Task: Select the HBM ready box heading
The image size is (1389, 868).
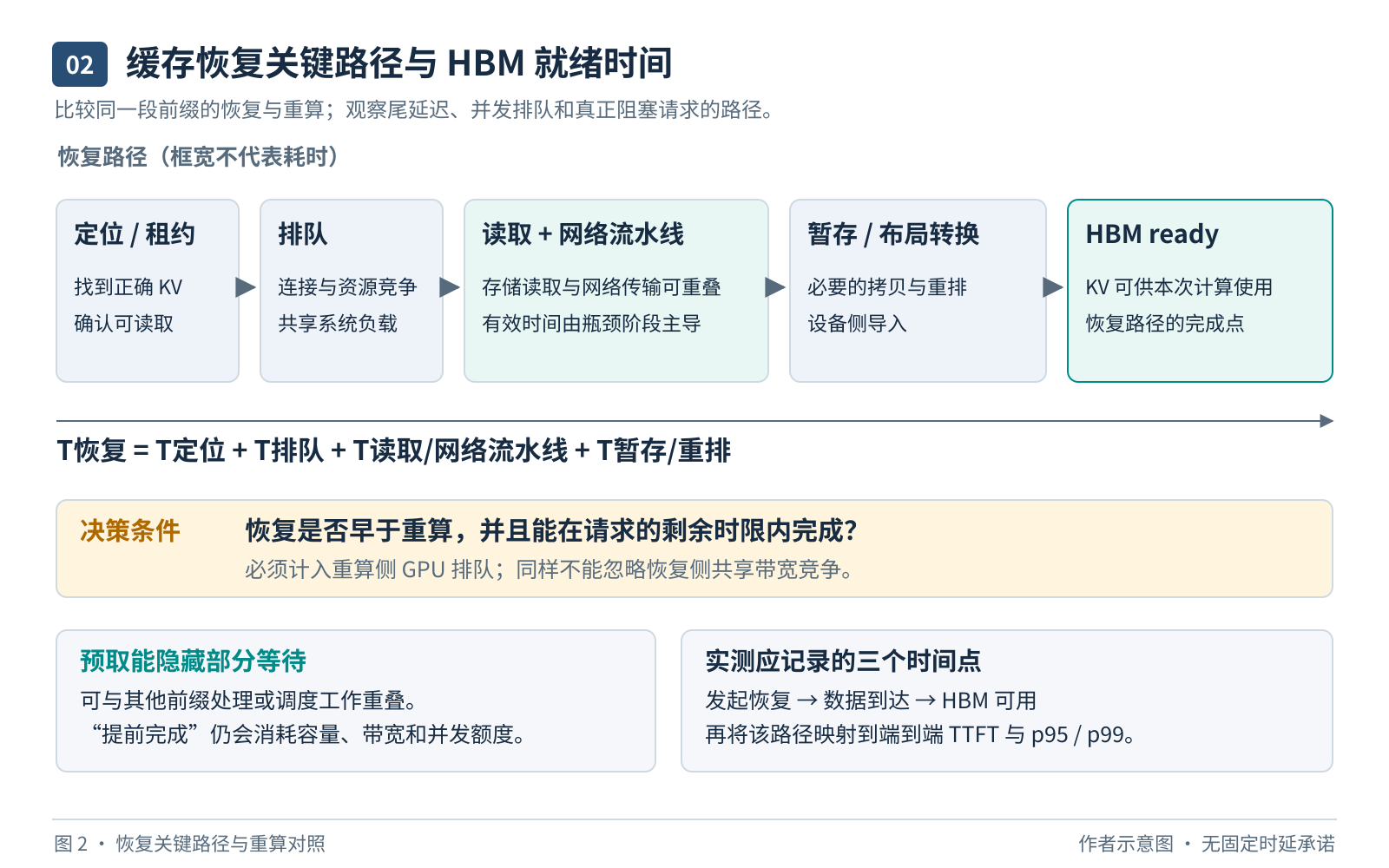Action: click(x=1152, y=234)
